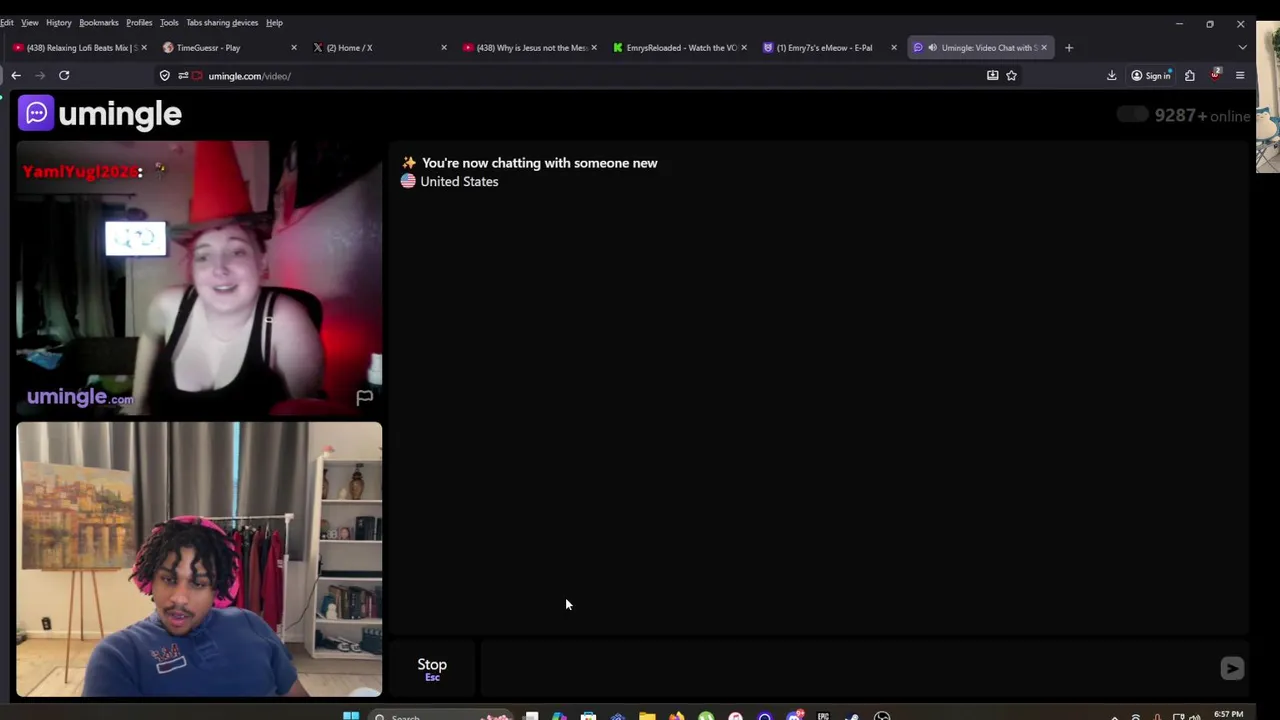List all tabs with the chevron dropdown

(x=1242, y=47)
